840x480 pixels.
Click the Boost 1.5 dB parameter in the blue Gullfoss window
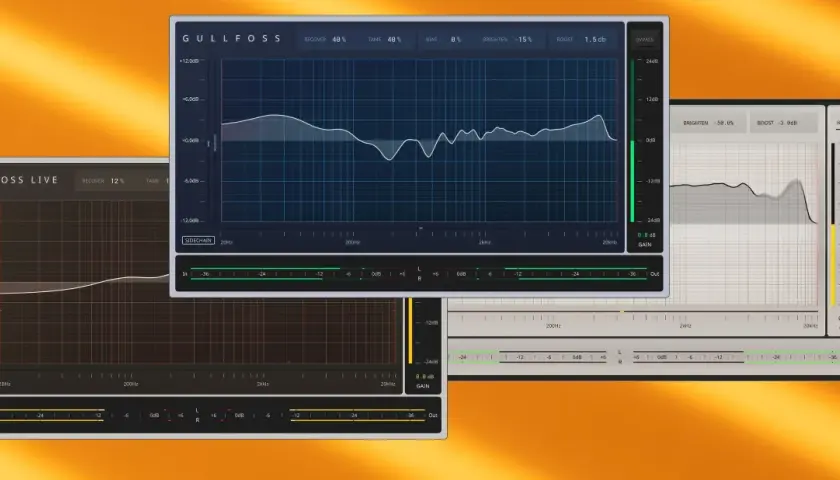pyautogui.click(x=581, y=40)
